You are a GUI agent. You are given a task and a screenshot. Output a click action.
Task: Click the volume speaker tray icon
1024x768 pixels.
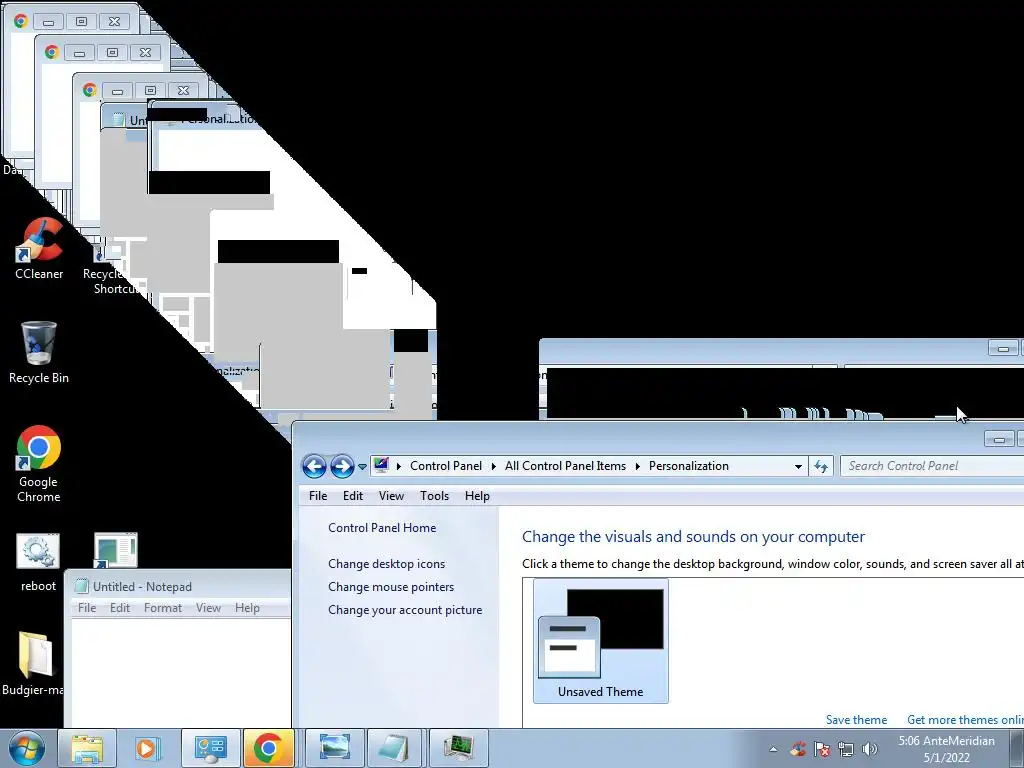tap(869, 749)
